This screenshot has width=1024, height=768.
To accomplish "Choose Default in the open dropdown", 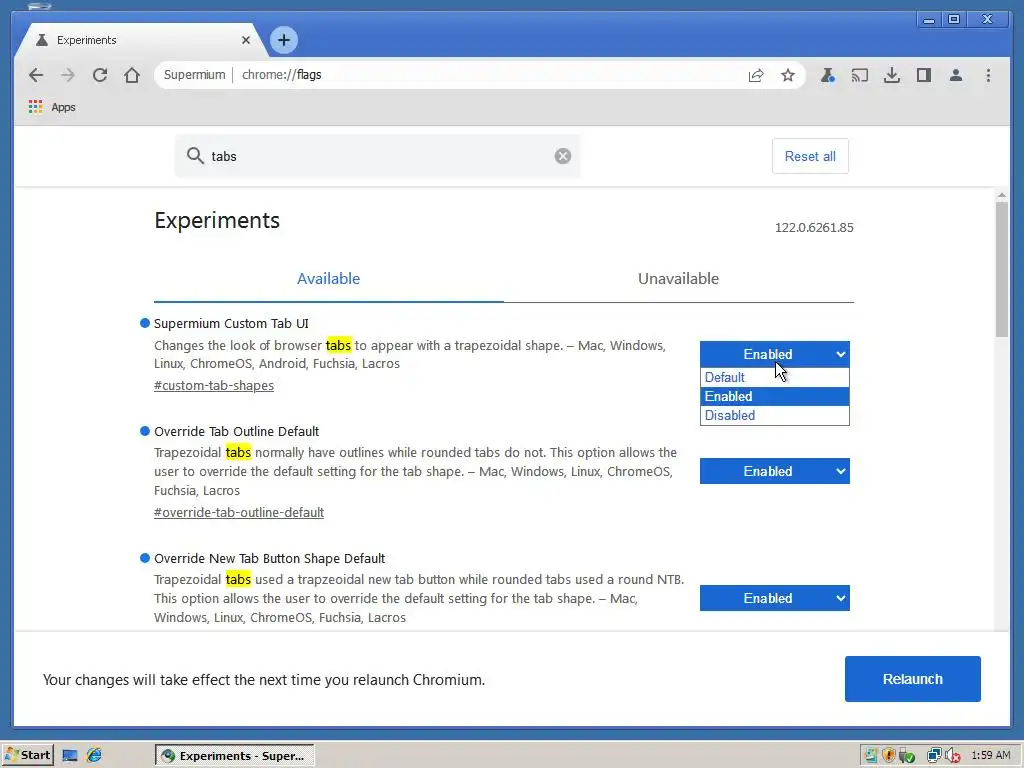I will pyautogui.click(x=775, y=377).
